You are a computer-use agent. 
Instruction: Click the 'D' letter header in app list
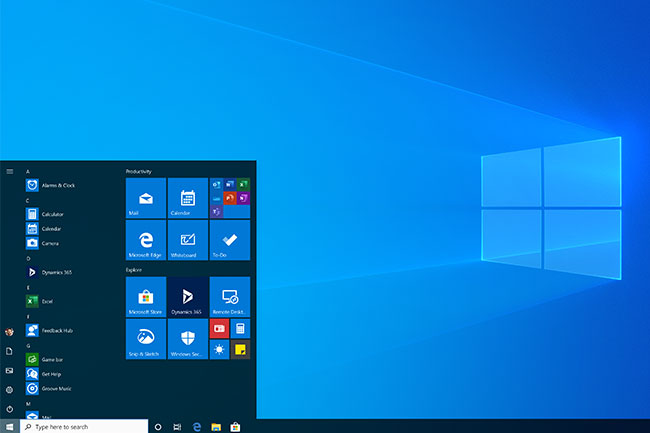[28, 259]
